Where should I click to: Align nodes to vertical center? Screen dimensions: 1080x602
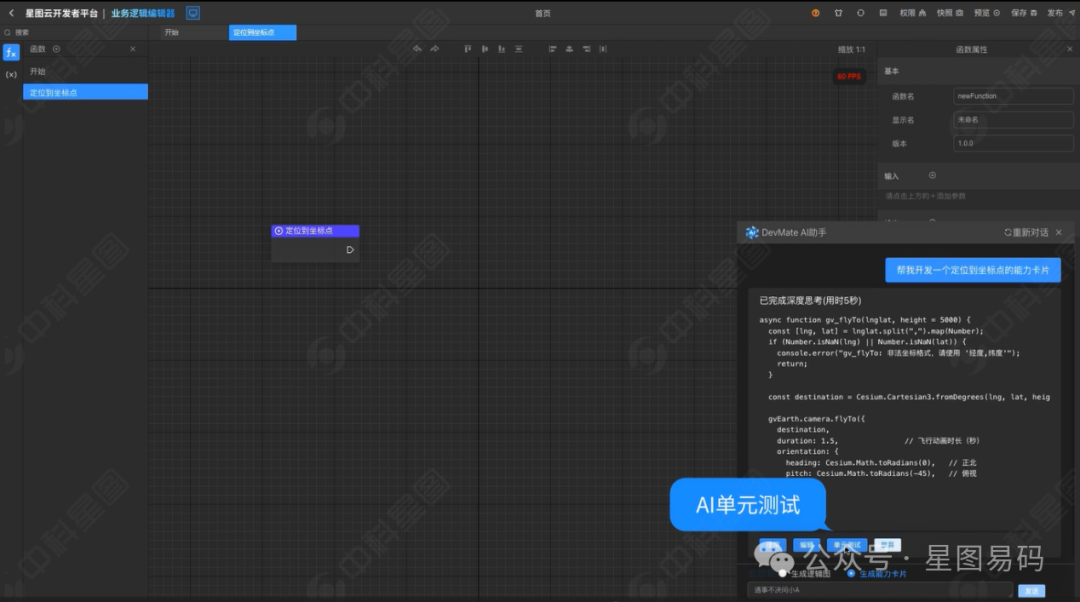tap(485, 49)
